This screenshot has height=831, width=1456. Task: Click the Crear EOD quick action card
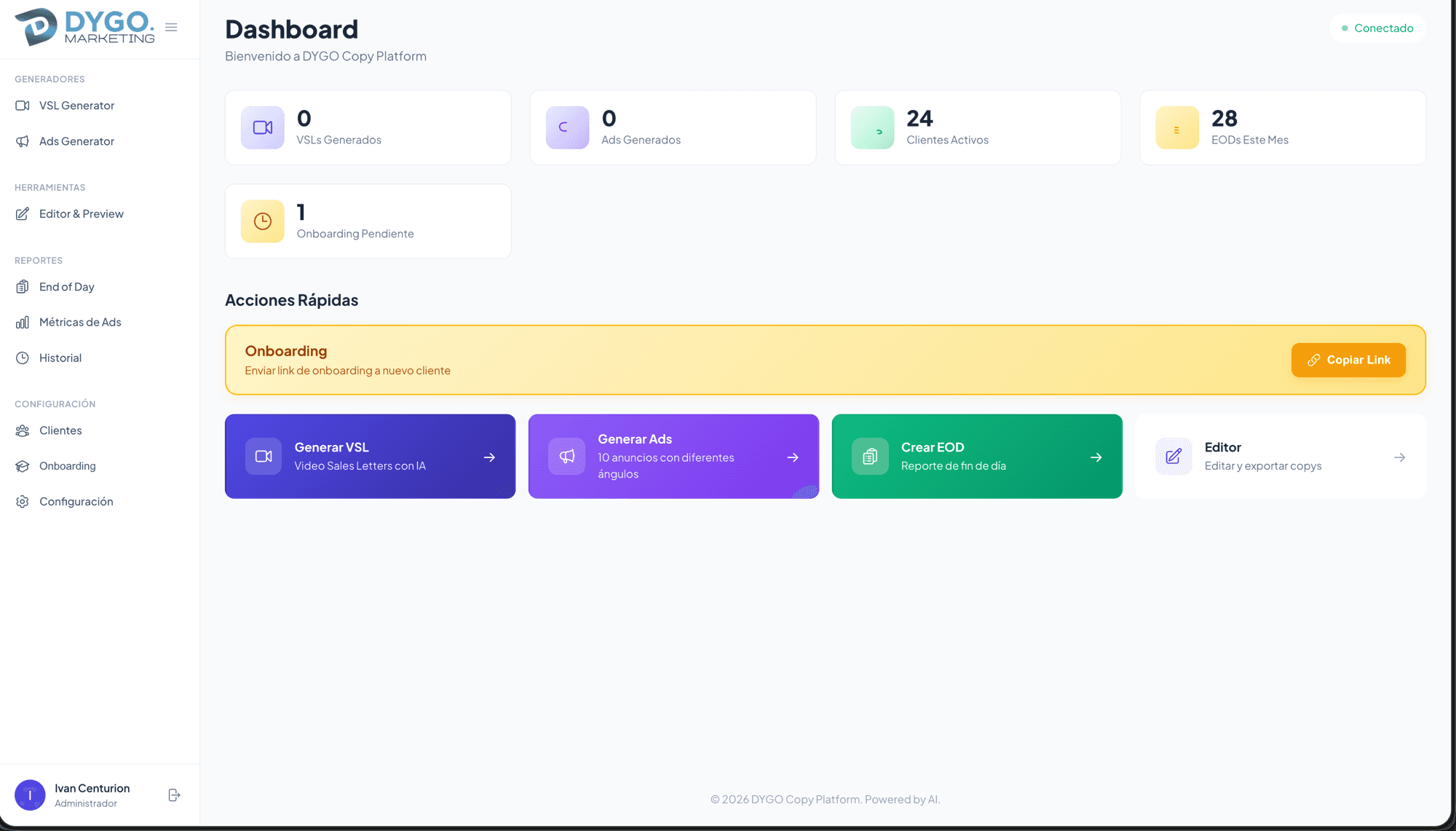click(977, 457)
